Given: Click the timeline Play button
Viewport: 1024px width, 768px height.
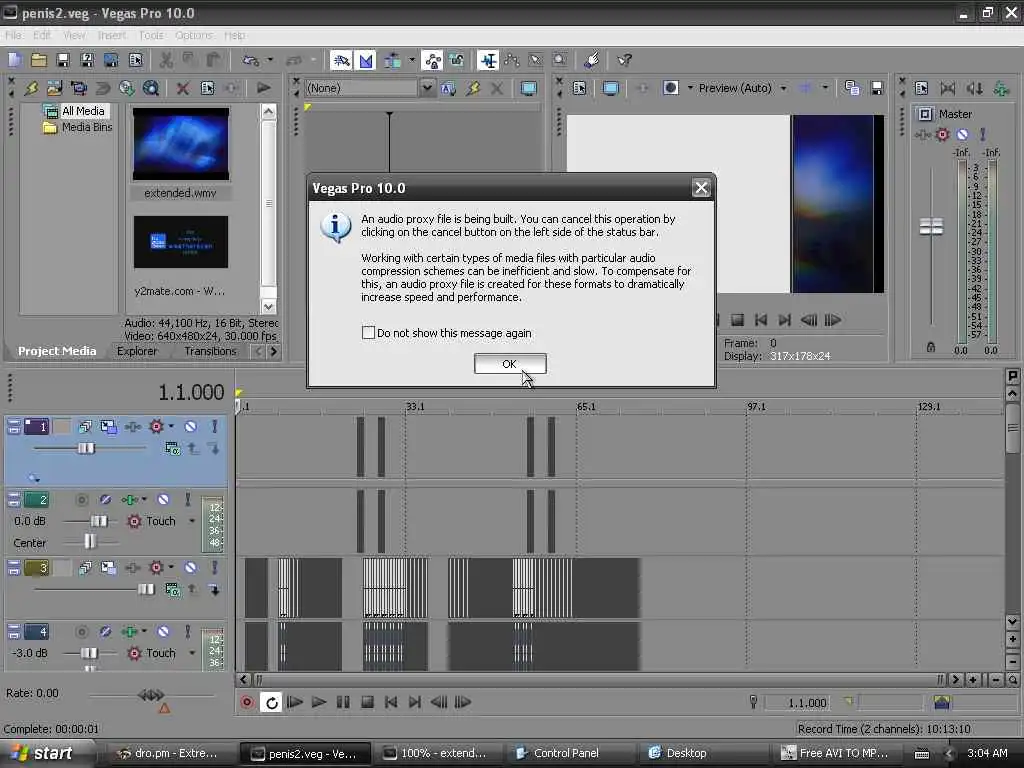Looking at the screenshot, I should (x=319, y=702).
